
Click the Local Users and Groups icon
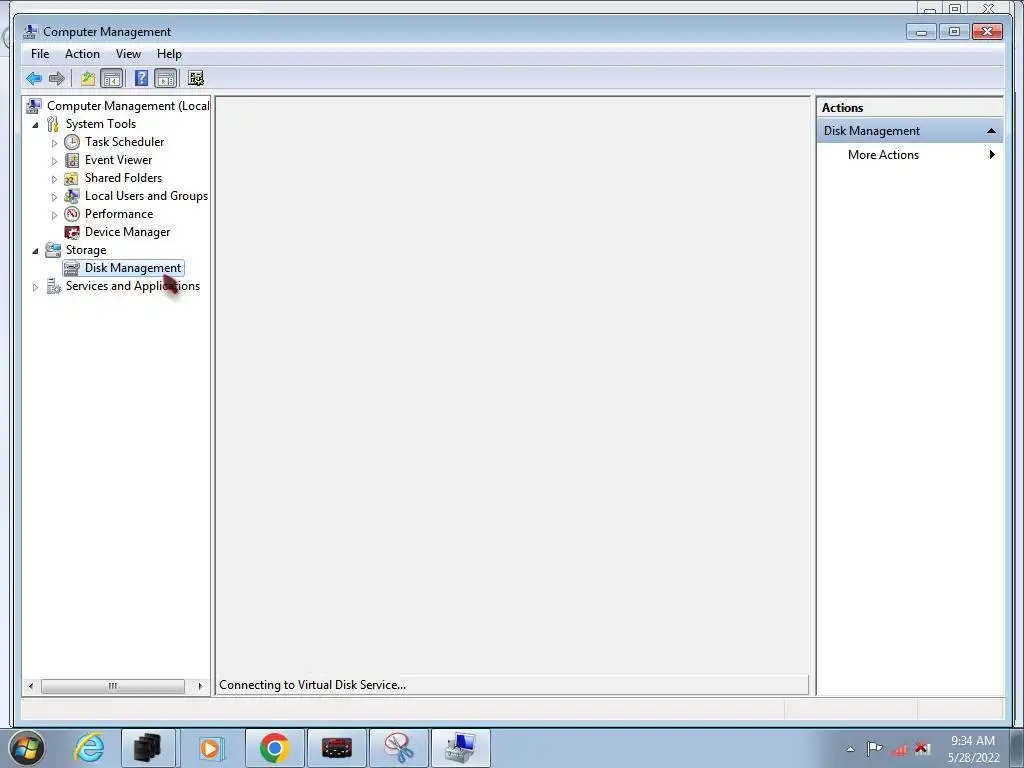(x=72, y=196)
